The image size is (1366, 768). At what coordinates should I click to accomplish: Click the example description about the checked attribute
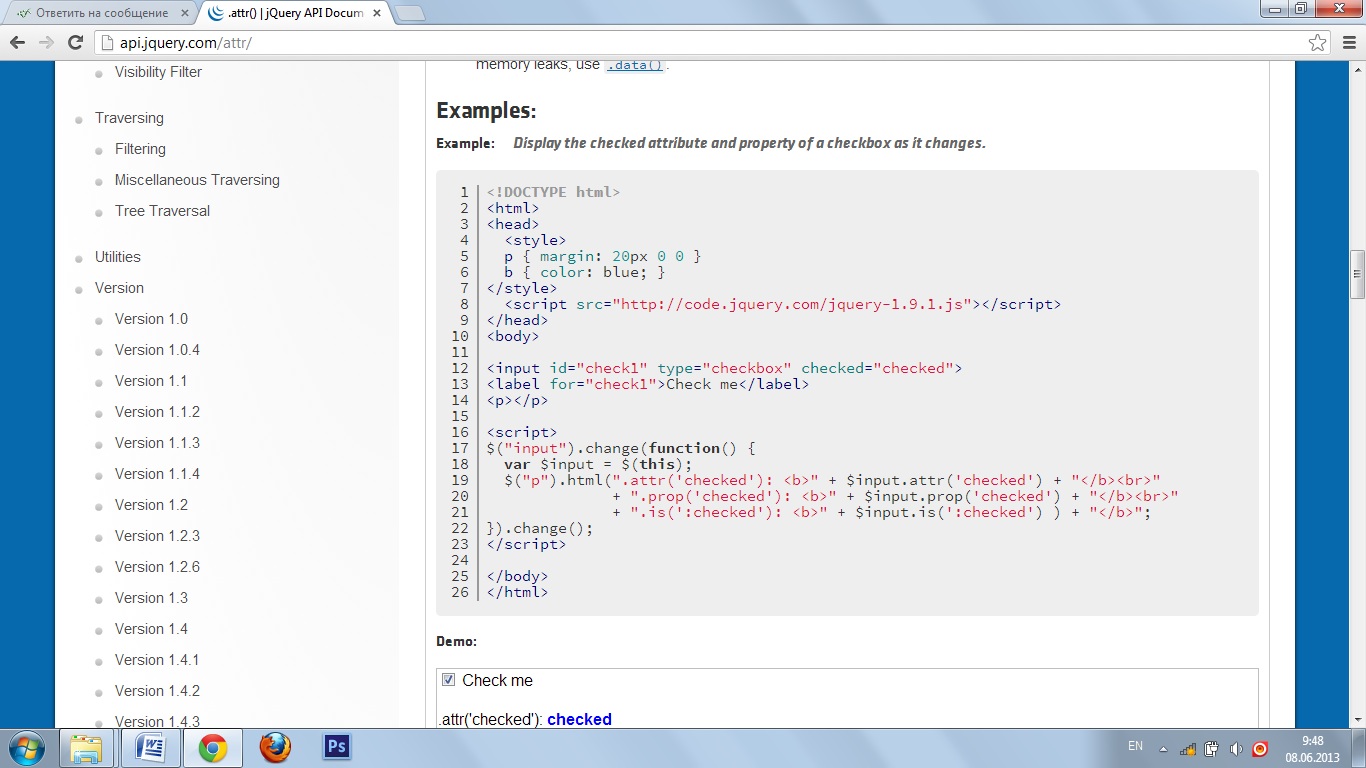[x=749, y=143]
